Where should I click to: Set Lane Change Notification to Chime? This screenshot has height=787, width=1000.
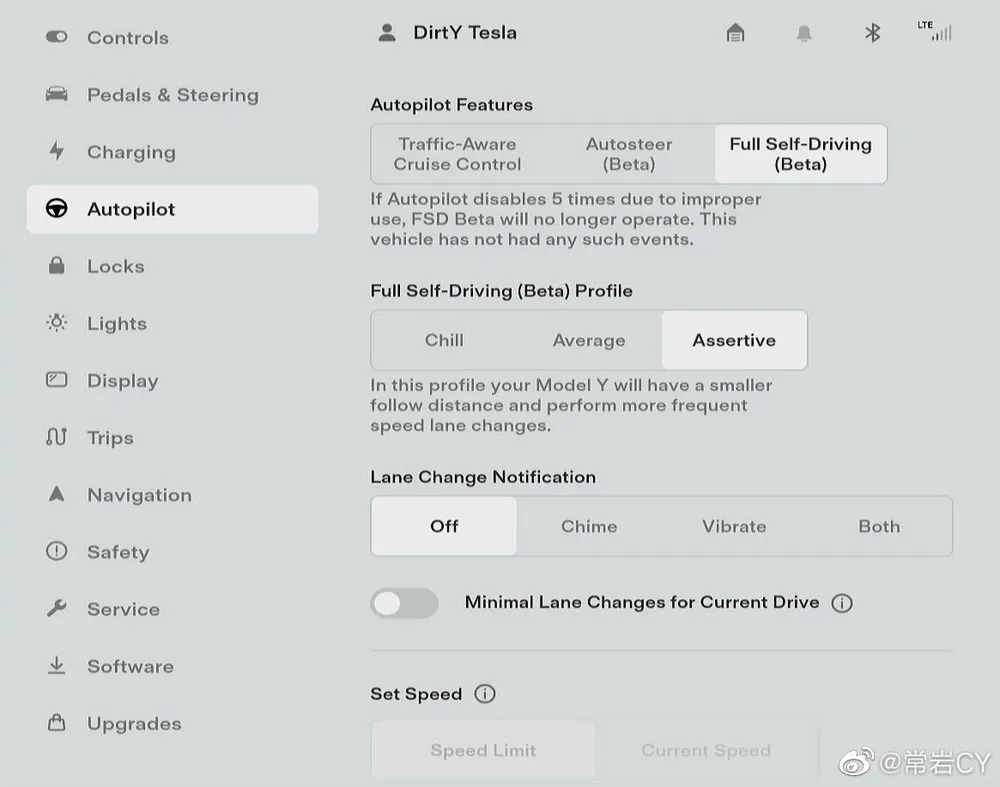[x=589, y=526]
